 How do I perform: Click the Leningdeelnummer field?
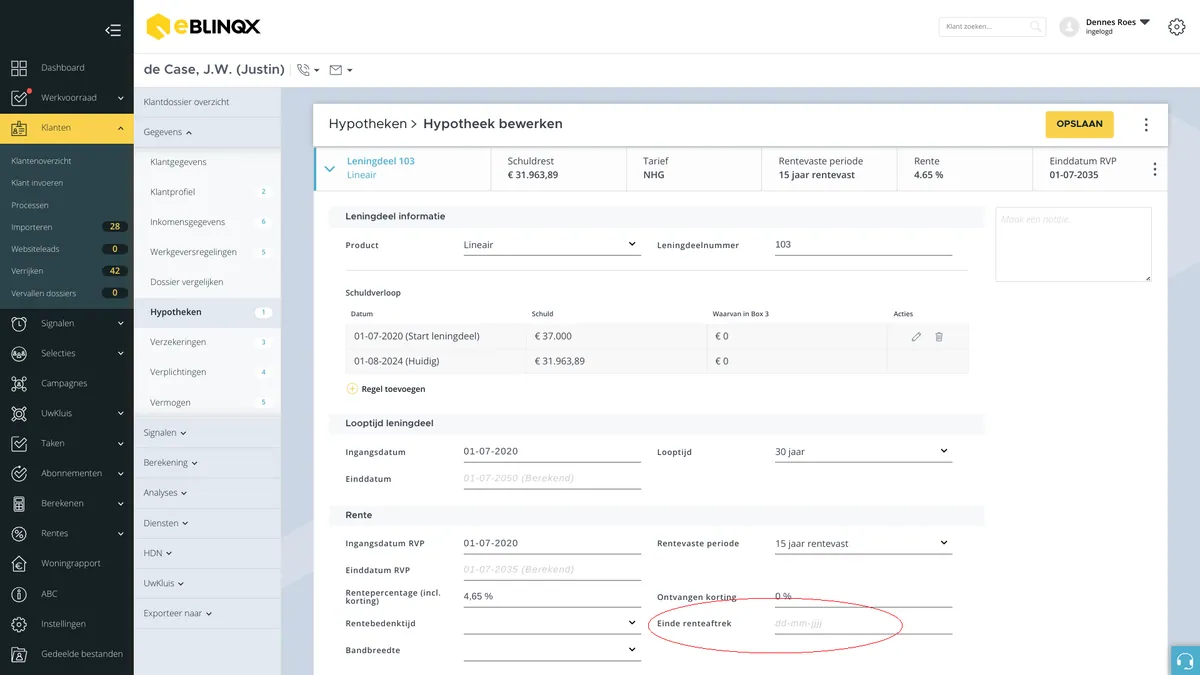tap(863, 245)
